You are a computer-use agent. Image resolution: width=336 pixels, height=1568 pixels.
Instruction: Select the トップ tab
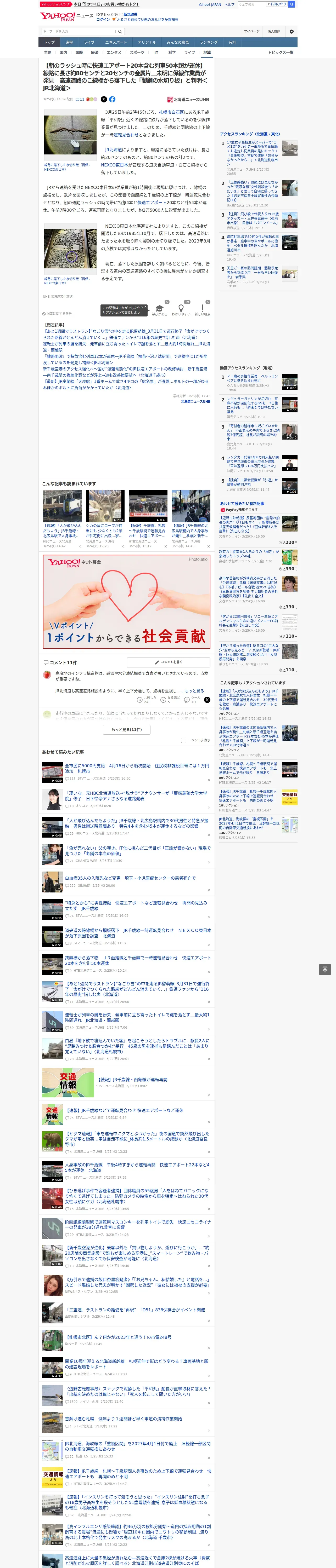point(49,43)
